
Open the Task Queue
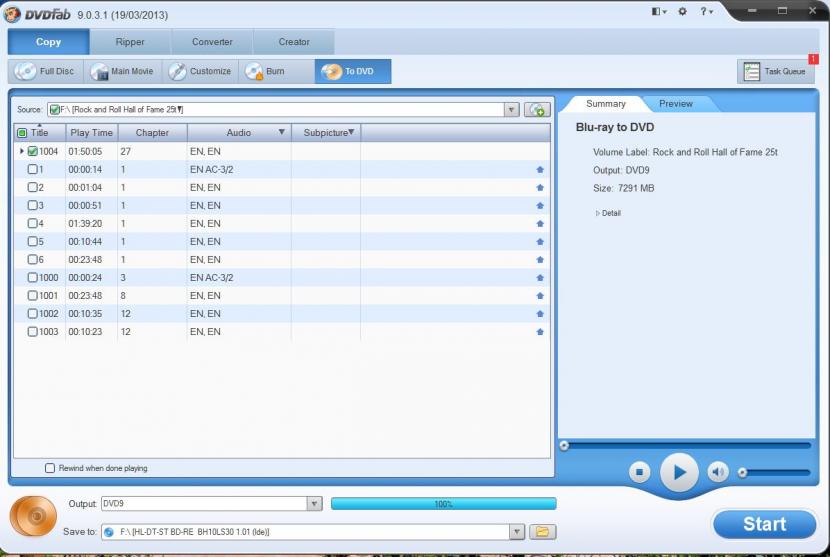(x=775, y=71)
